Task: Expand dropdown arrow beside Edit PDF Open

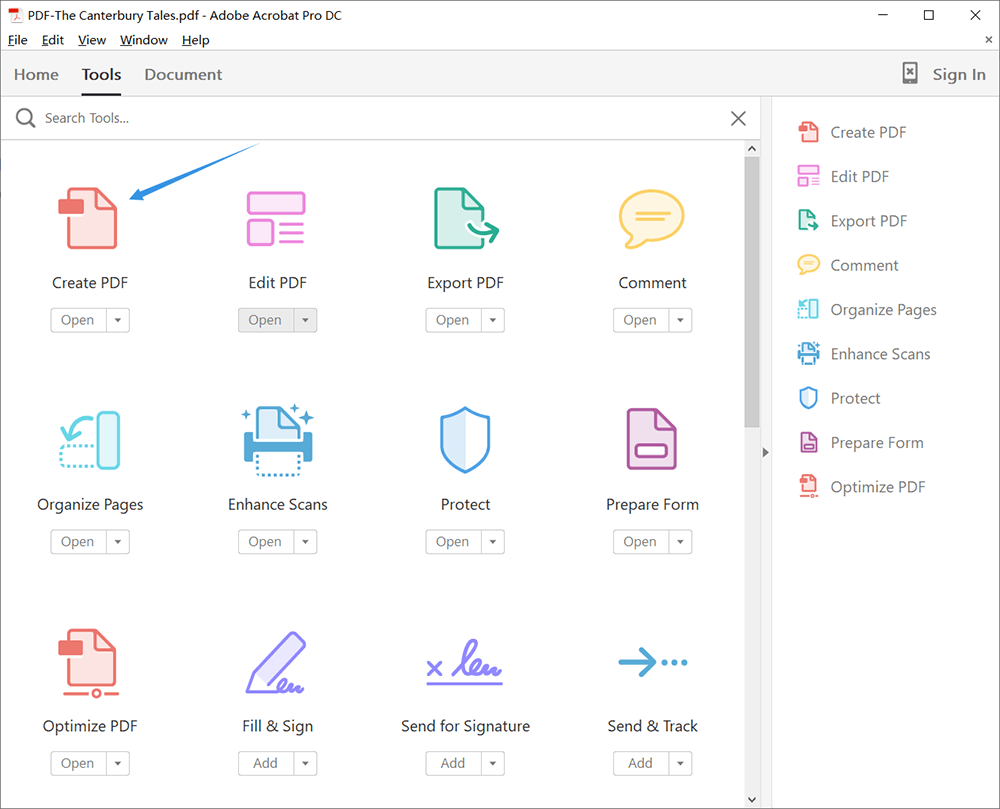Action: click(305, 321)
